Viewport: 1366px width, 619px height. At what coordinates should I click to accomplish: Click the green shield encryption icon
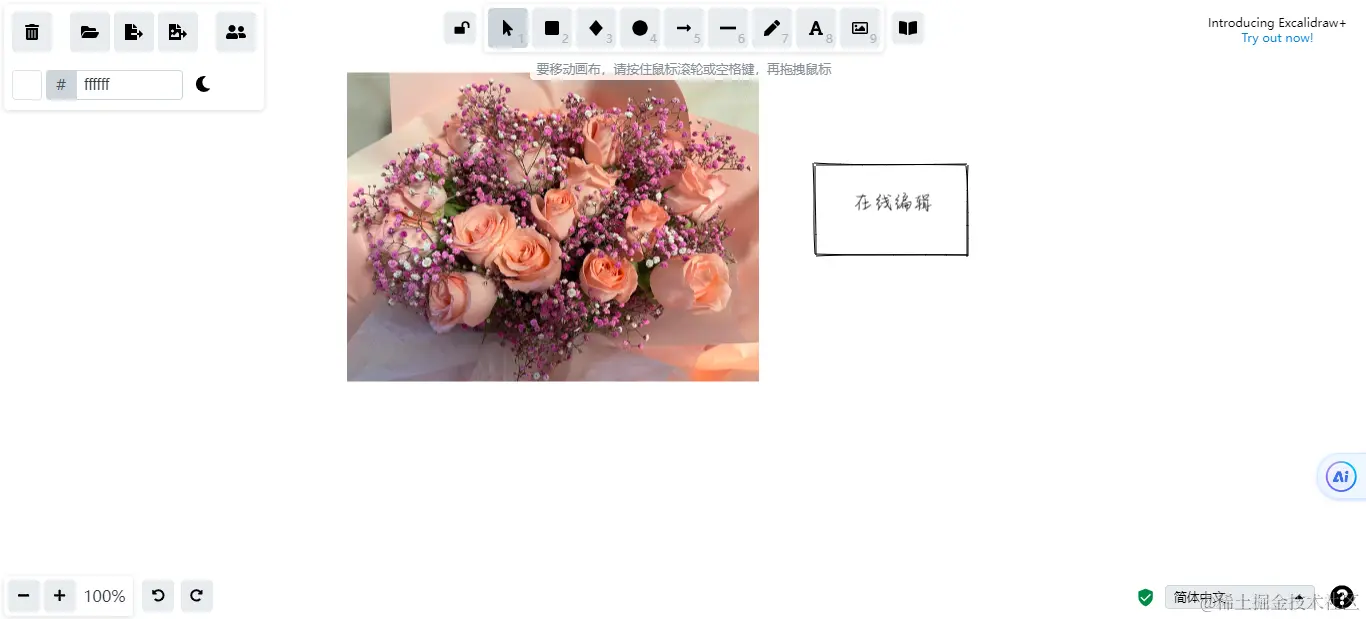1146,597
